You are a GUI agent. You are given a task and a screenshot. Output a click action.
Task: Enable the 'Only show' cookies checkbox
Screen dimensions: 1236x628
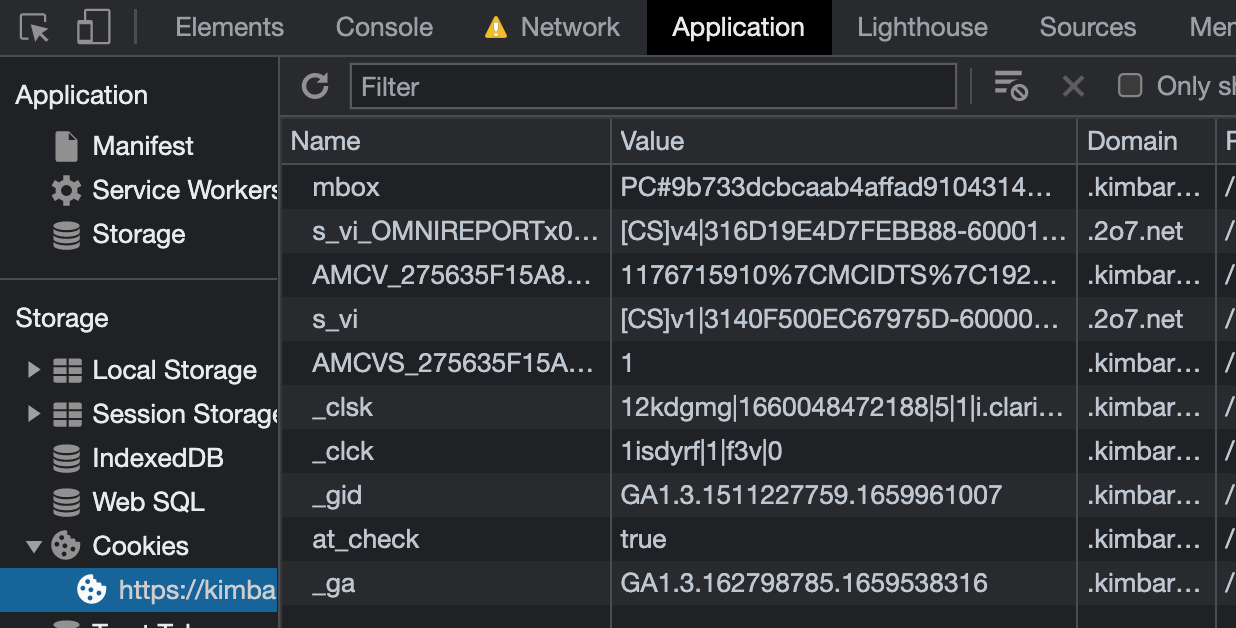(x=1130, y=86)
